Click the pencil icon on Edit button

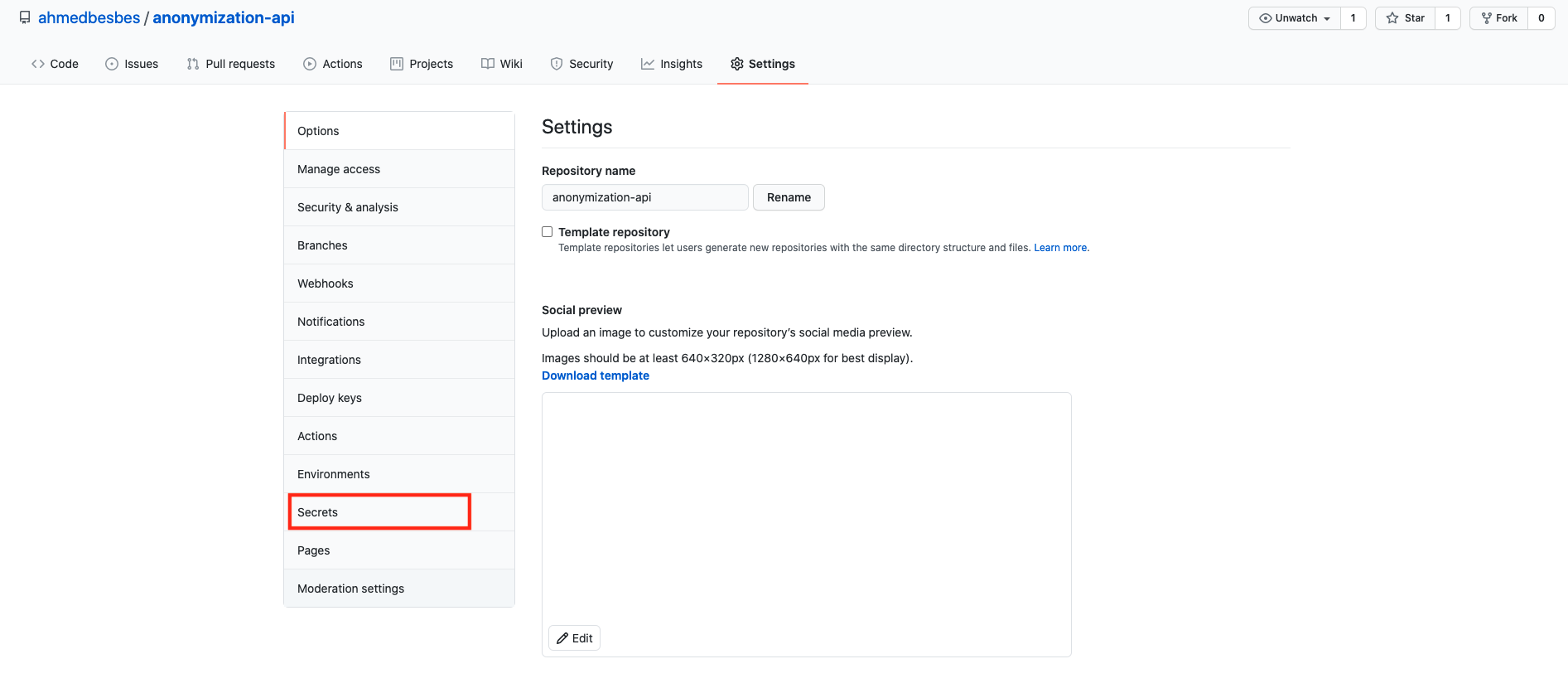[562, 638]
